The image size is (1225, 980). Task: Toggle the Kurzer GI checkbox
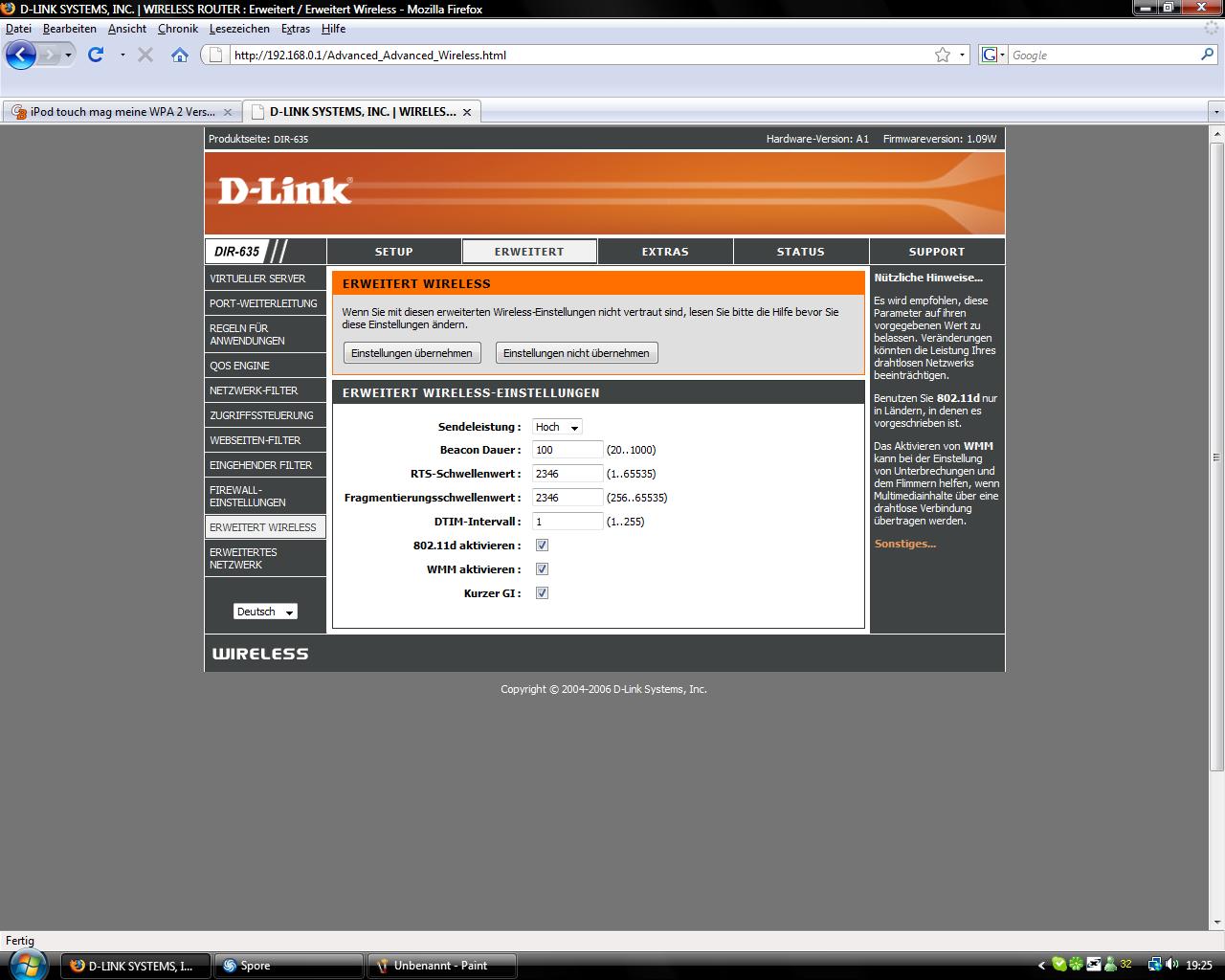[x=542, y=593]
